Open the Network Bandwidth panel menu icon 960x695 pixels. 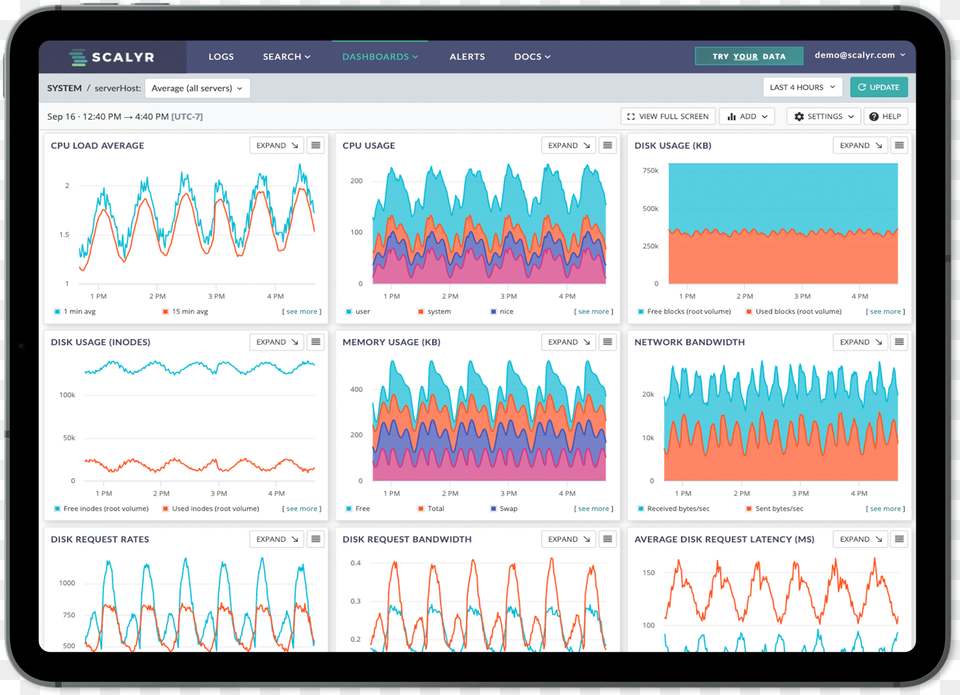coord(899,341)
